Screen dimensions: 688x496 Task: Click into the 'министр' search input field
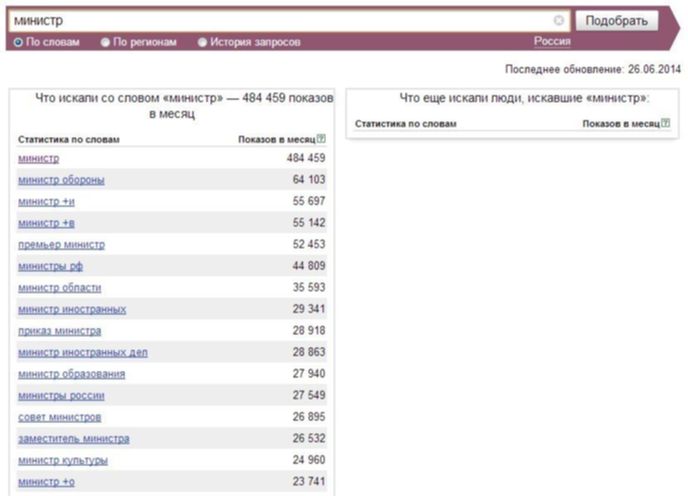click(281, 21)
